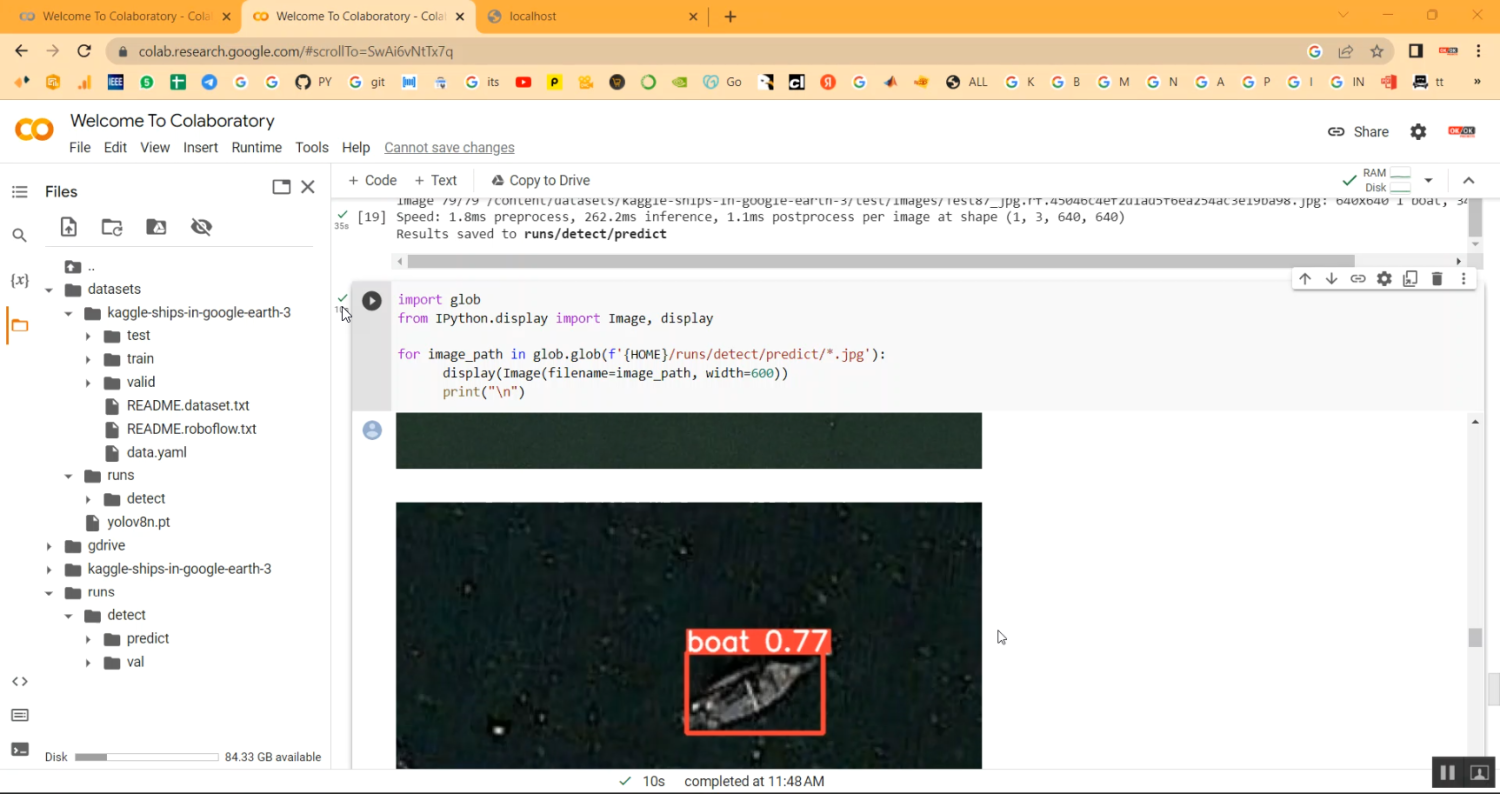Image resolution: width=1500 pixels, height=794 pixels.
Task: Click Copy to Drive
Action: [x=541, y=180]
